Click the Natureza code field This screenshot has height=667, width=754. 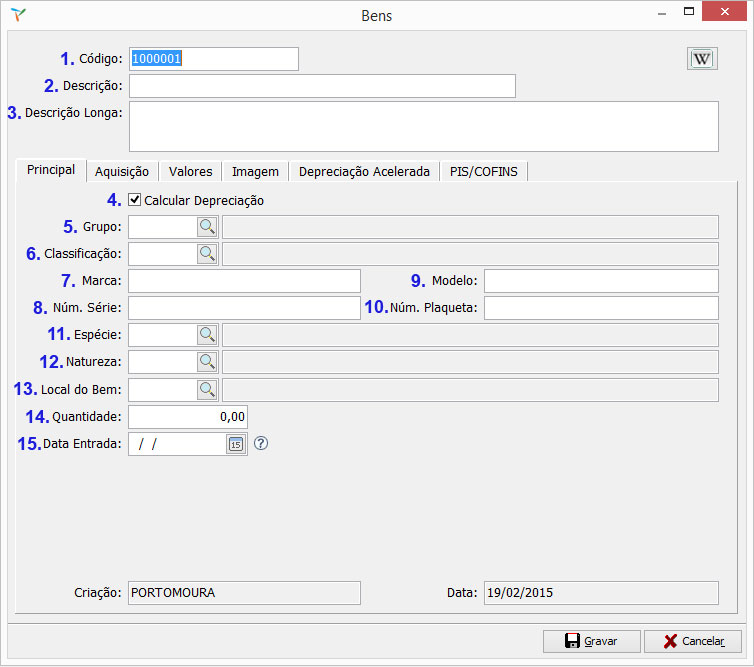point(163,362)
